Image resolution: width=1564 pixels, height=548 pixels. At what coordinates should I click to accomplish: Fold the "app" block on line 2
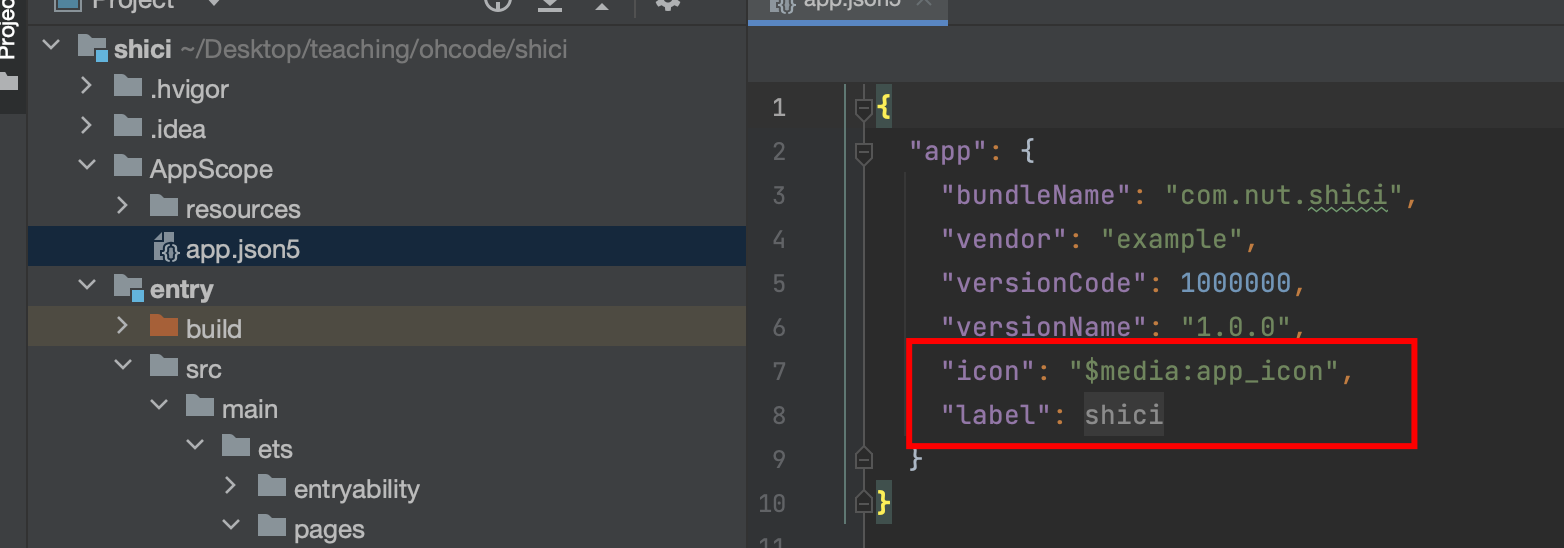[x=864, y=152]
